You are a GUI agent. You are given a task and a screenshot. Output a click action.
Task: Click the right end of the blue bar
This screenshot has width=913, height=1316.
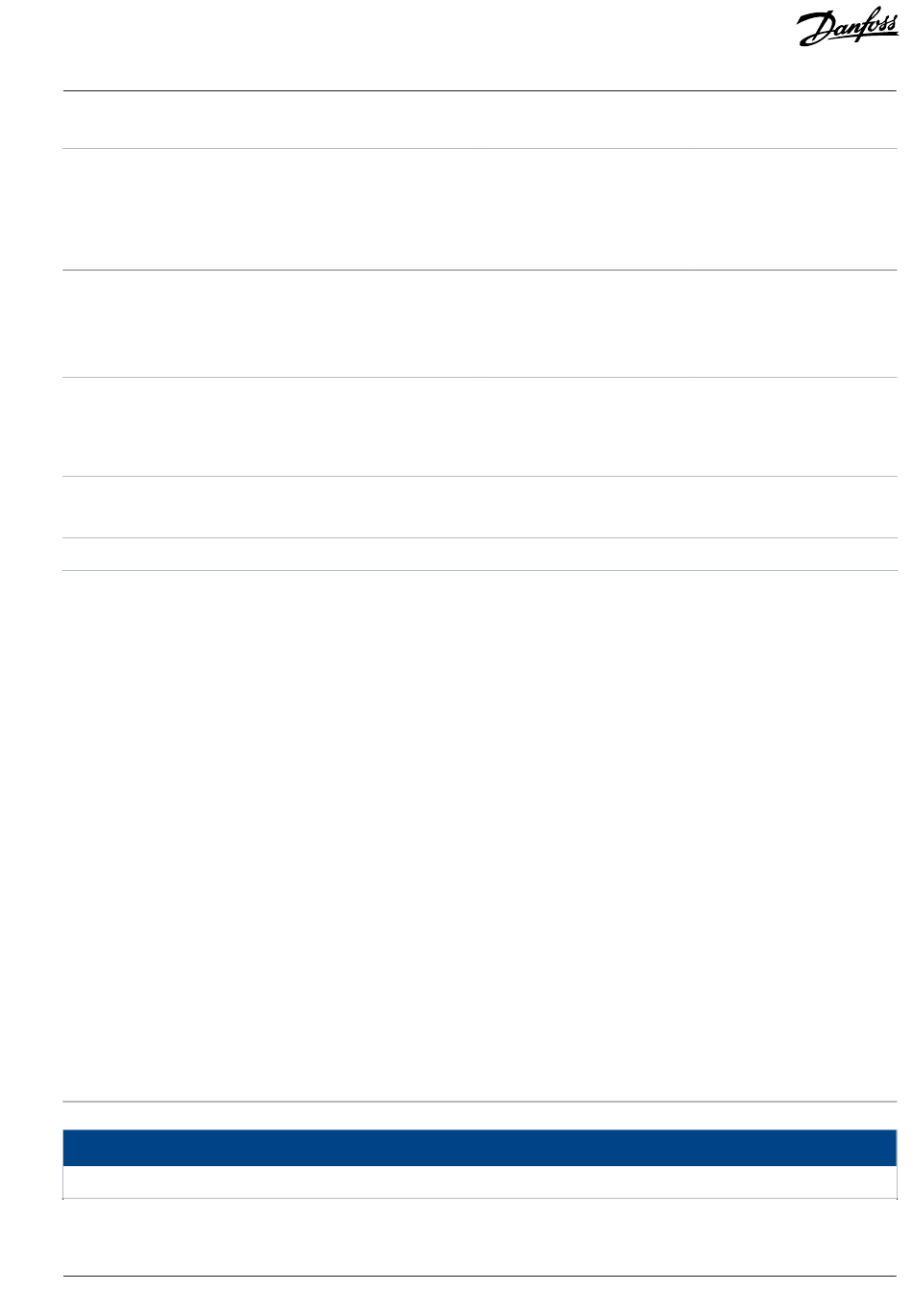(x=887, y=1148)
